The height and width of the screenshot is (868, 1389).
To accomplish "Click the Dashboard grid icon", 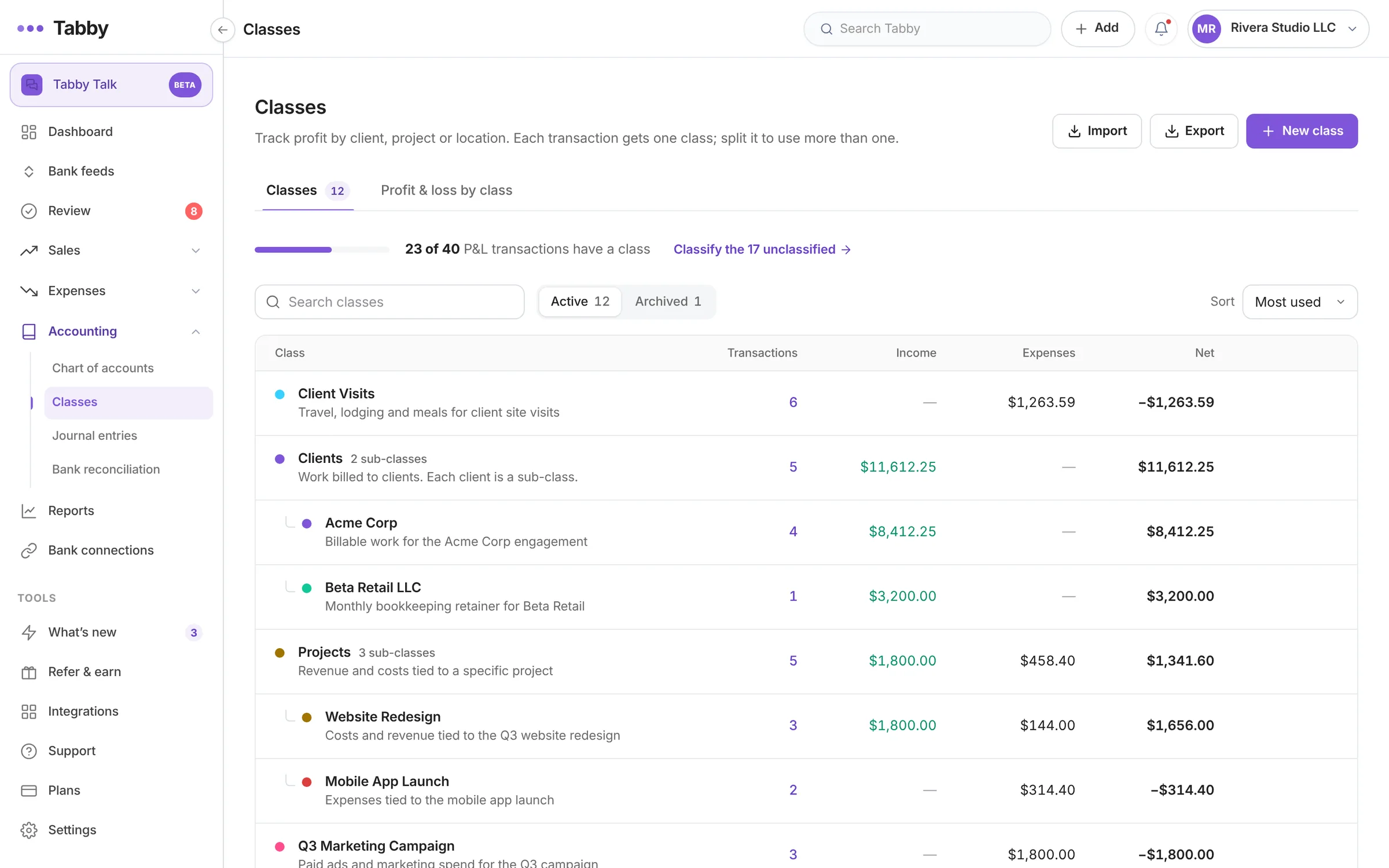I will [29, 132].
